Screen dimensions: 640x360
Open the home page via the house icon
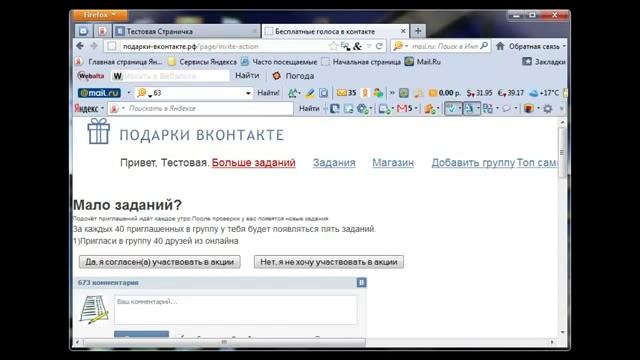point(500,46)
